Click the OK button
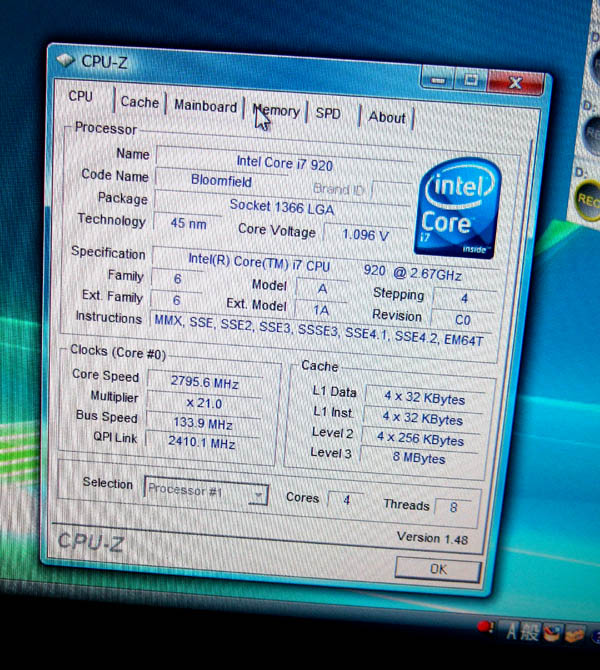Viewport: 600px width, 670px height. pos(438,569)
